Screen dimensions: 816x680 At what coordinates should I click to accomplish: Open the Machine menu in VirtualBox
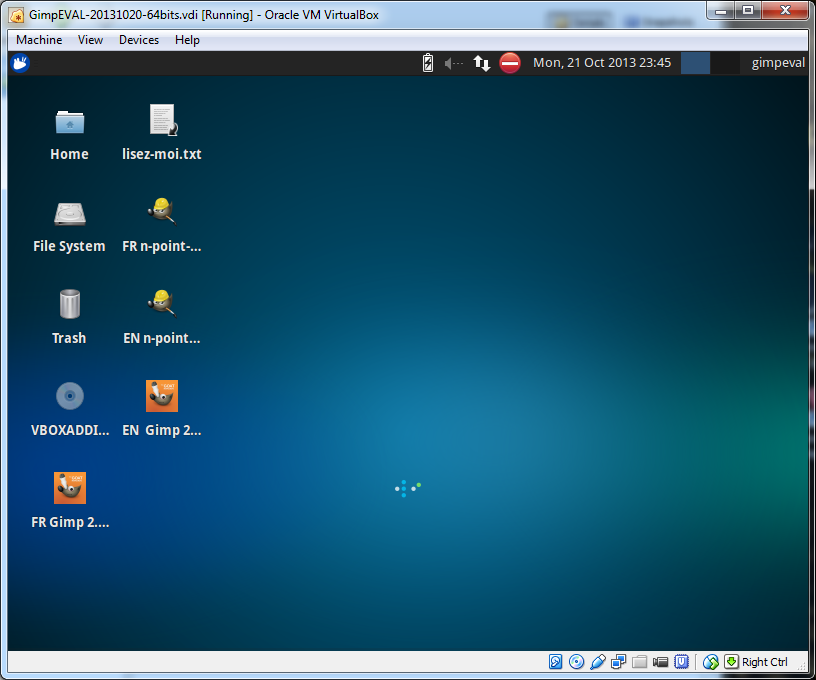[39, 40]
